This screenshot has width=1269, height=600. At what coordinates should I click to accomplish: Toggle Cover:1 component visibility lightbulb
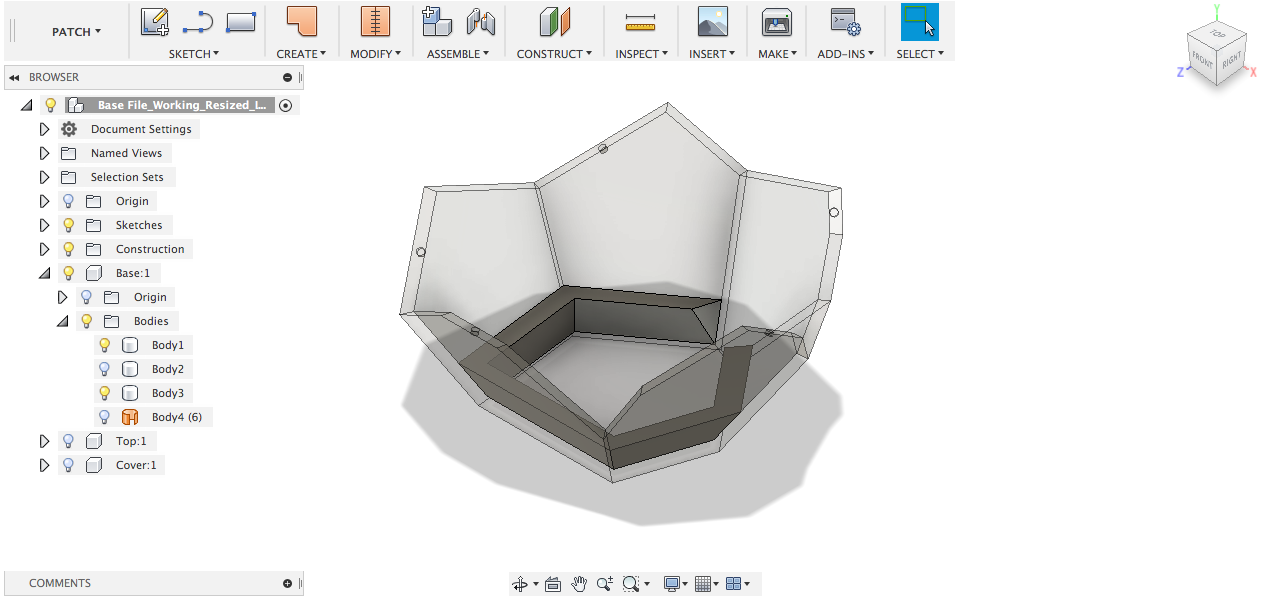click(68, 465)
